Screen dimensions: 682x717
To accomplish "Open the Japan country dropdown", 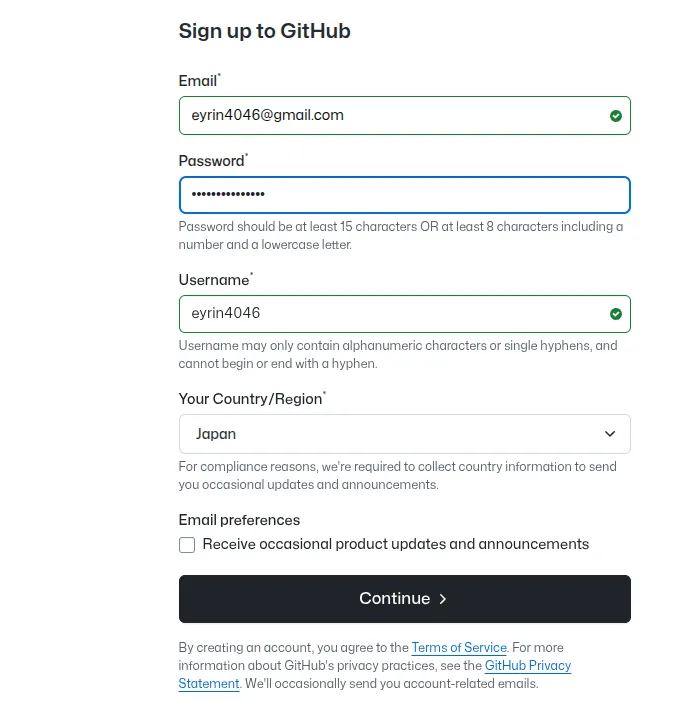I will (x=404, y=434).
